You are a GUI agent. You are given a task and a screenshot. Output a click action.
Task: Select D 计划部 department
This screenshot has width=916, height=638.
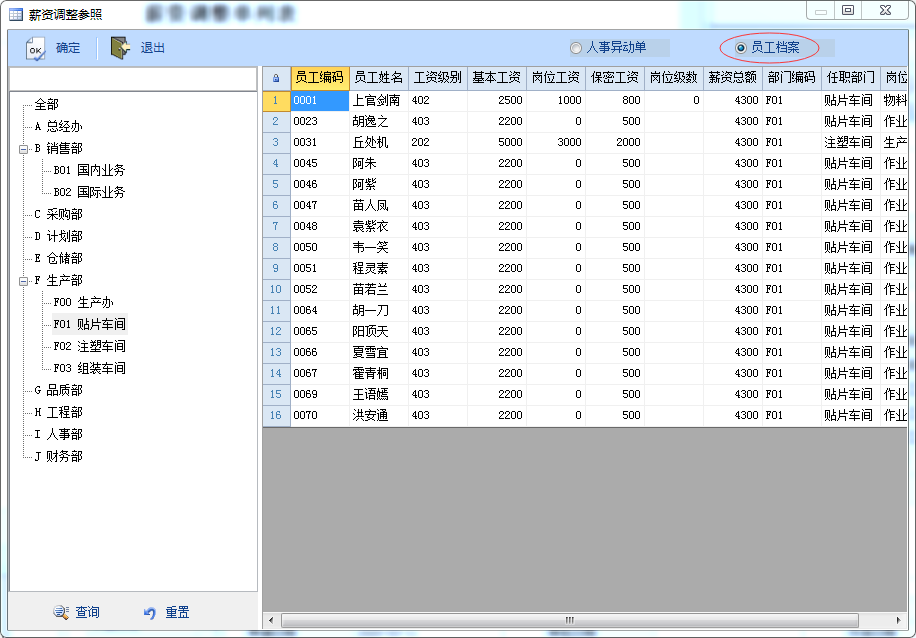pyautogui.click(x=58, y=237)
